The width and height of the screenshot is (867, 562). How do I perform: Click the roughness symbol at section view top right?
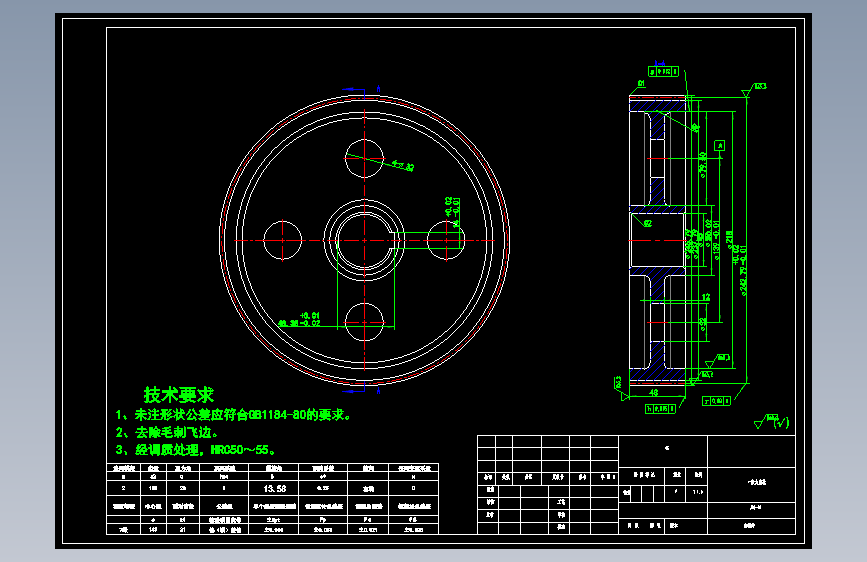tap(754, 88)
